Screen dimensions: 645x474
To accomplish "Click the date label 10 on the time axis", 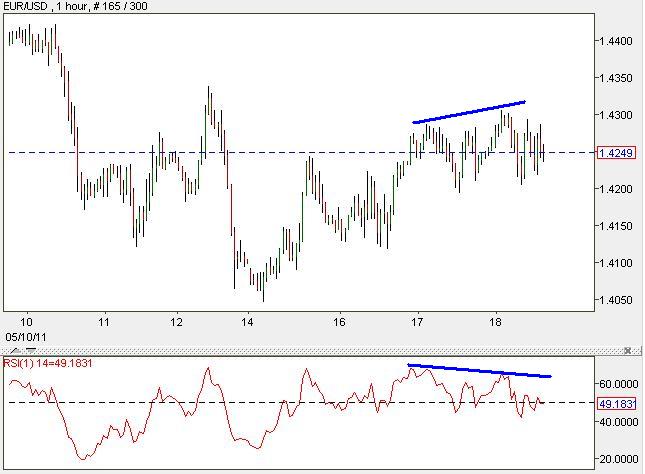I will (x=26, y=322).
